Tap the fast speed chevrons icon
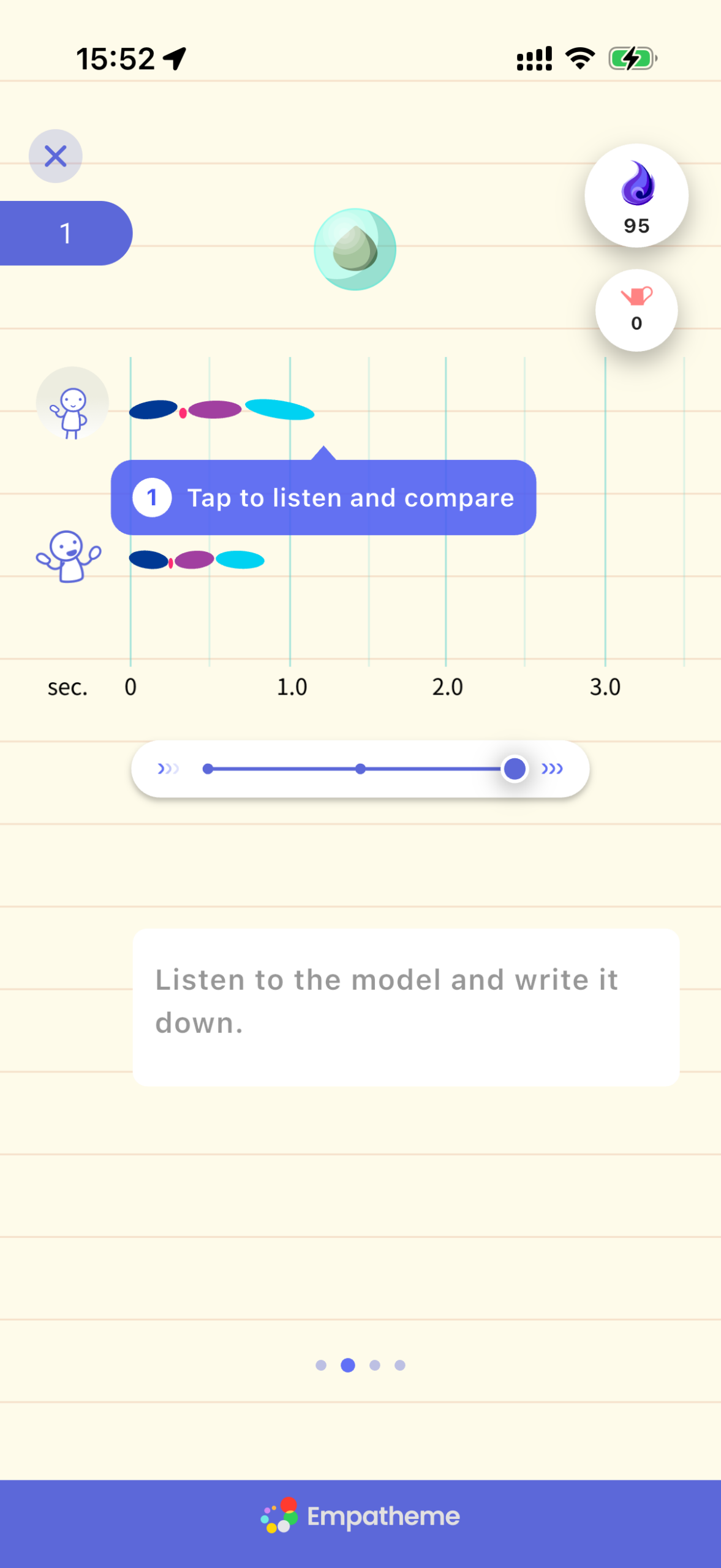 tap(552, 768)
